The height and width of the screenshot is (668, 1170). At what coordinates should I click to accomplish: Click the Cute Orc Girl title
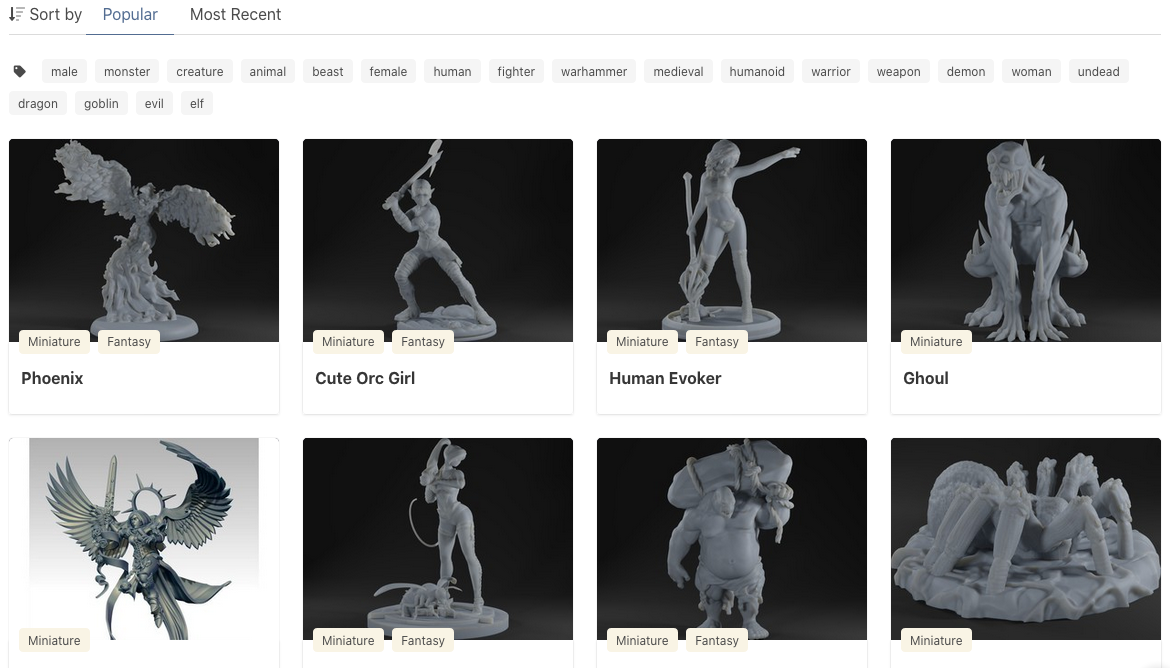(365, 378)
